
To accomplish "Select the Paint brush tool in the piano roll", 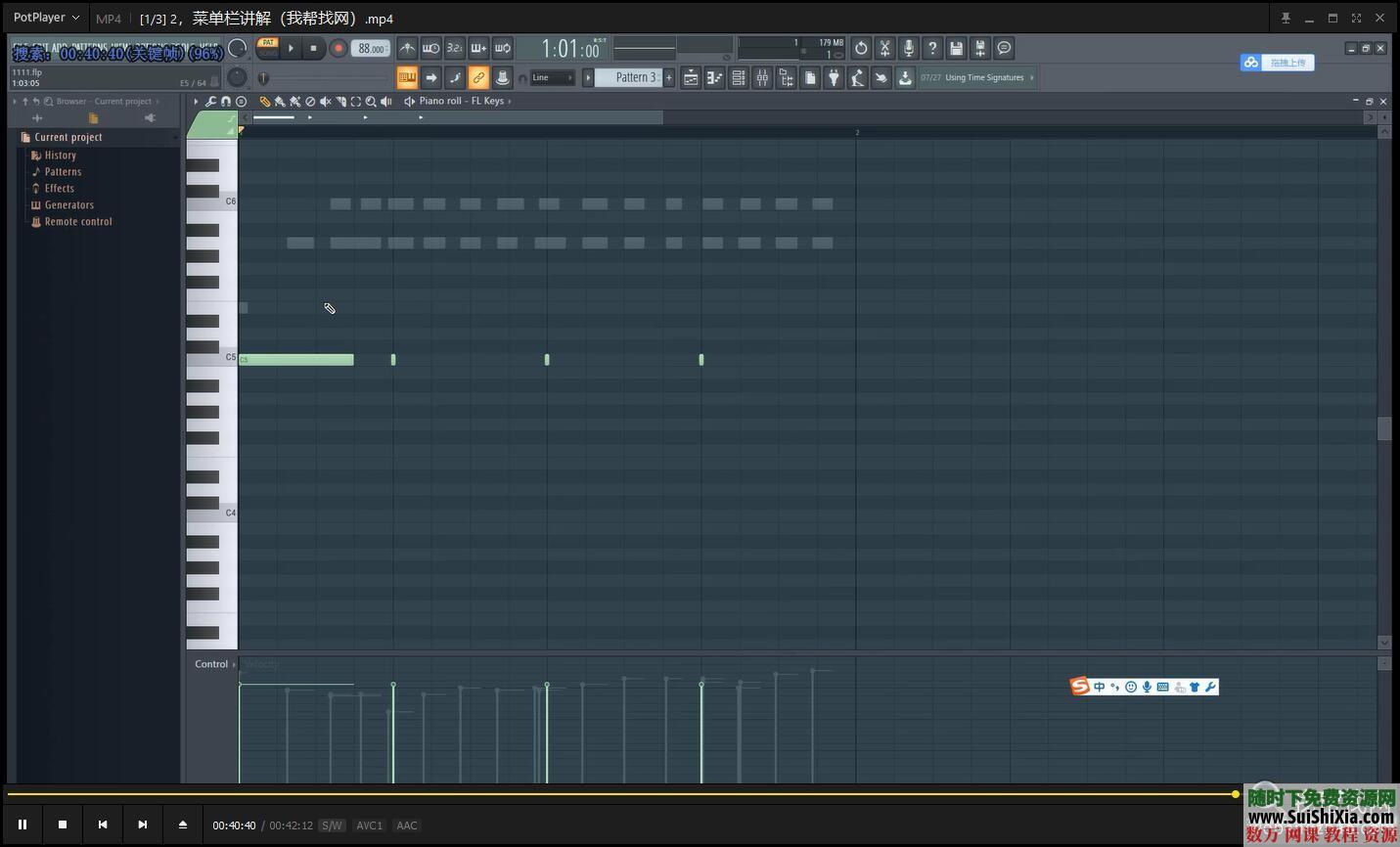I will pyautogui.click(x=280, y=101).
